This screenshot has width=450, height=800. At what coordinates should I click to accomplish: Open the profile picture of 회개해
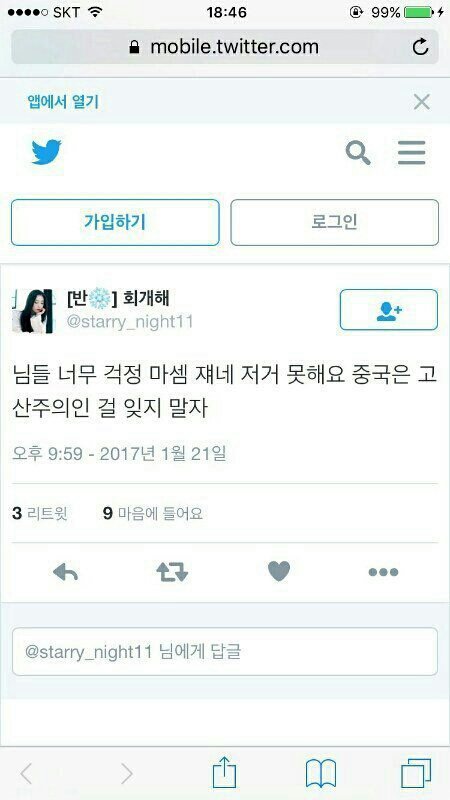click(x=33, y=311)
